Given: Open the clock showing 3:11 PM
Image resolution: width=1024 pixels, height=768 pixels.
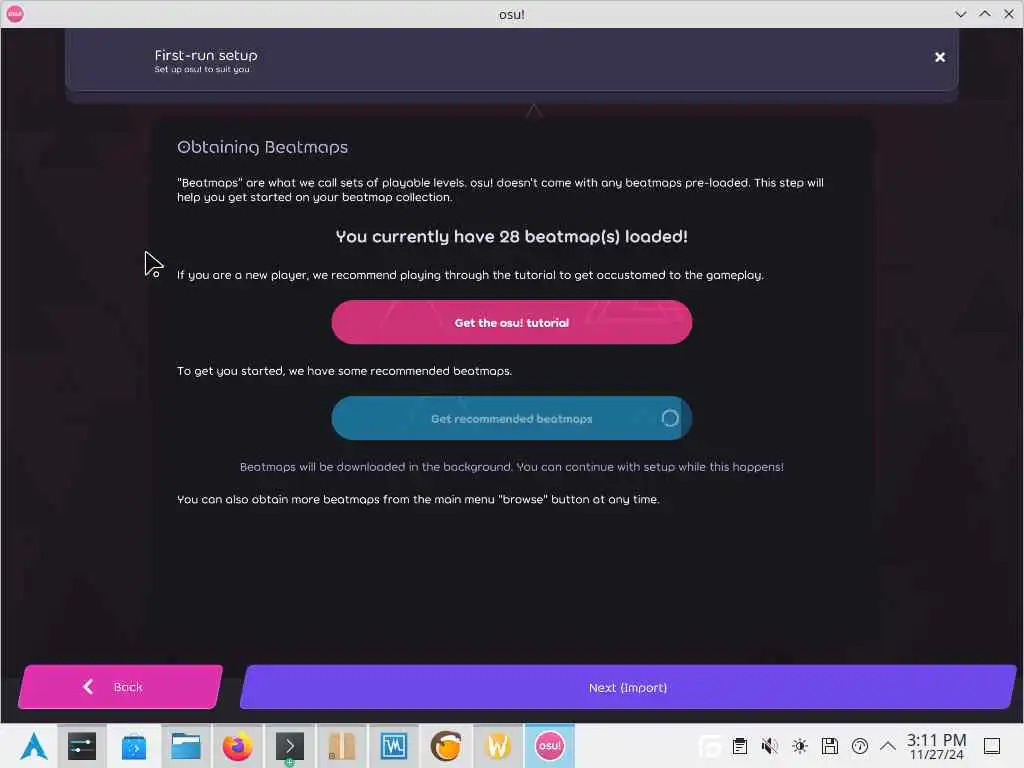Looking at the screenshot, I should click(x=936, y=746).
